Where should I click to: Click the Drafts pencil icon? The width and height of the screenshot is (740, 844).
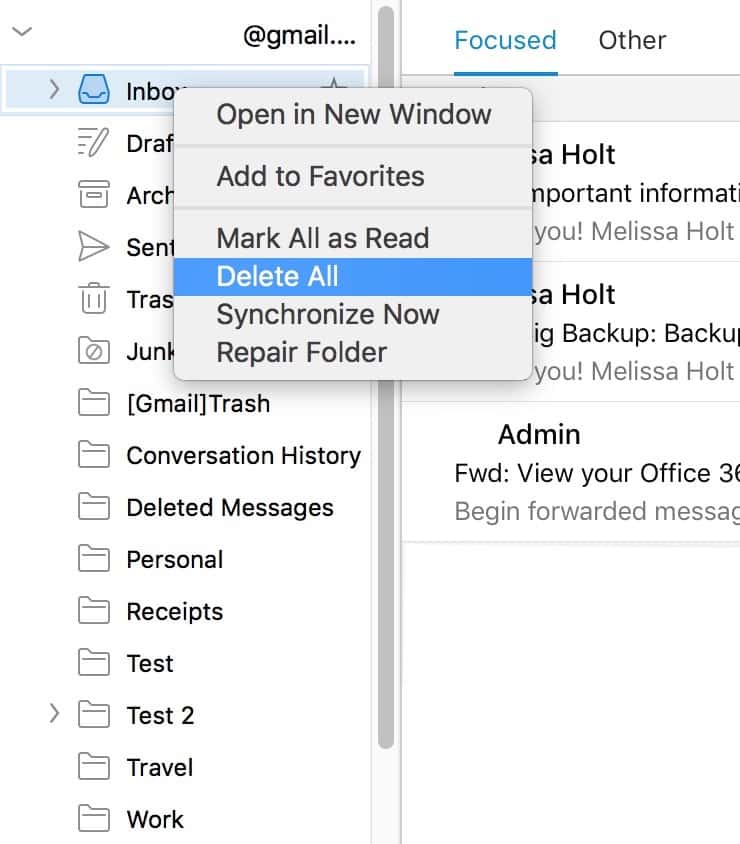(93, 143)
